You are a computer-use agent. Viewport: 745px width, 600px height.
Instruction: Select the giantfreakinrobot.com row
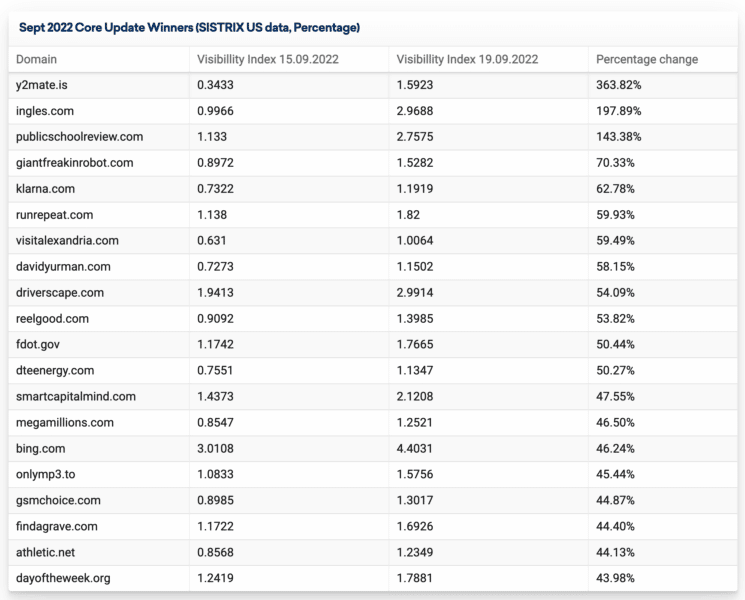pos(74,163)
